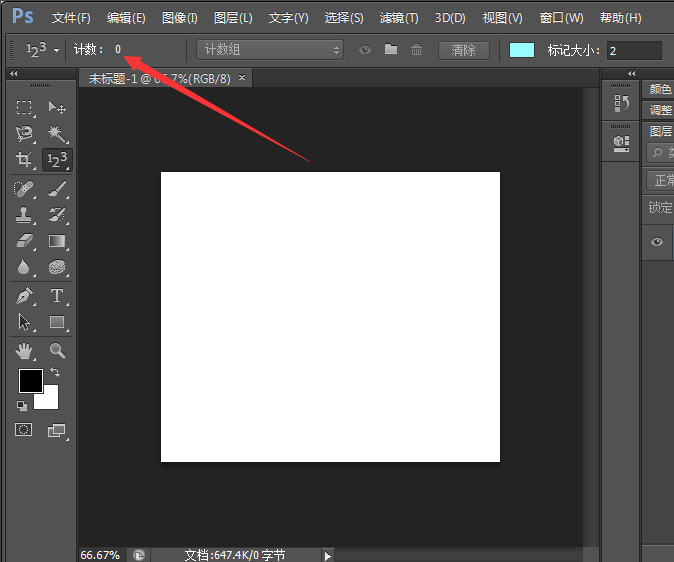
Task: Collapse the right panel dock arrows
Action: pos(631,74)
